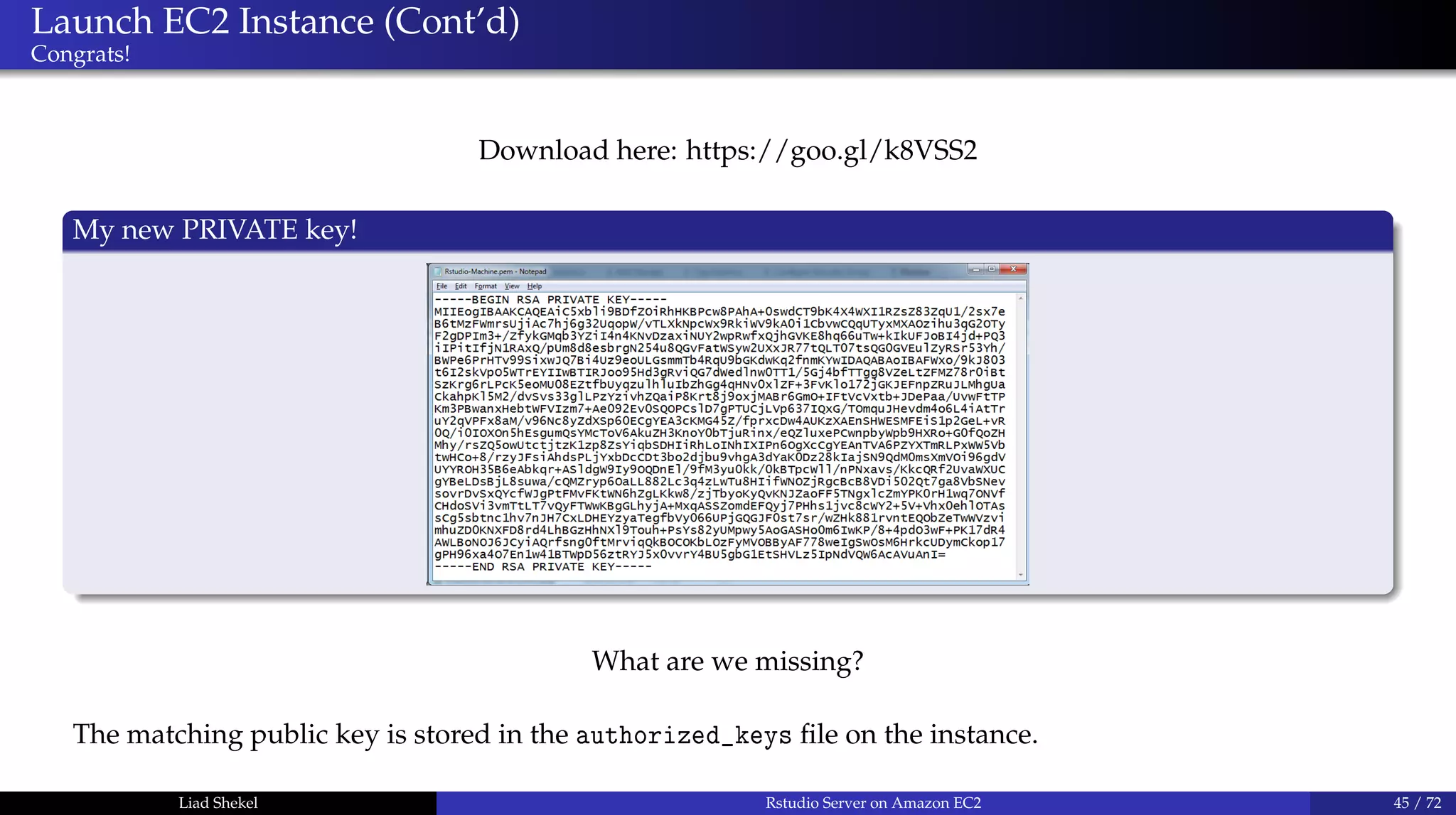Click the Notepad scrollbar down arrow
This screenshot has width=1456, height=815.
[1021, 574]
